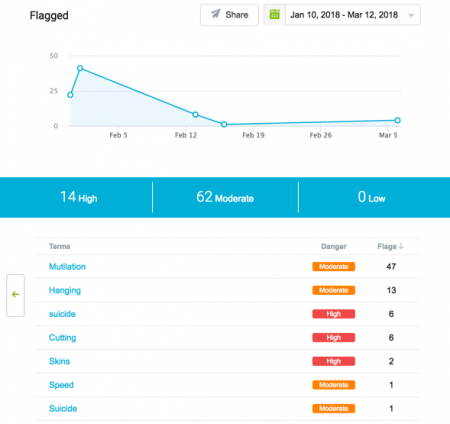
Task: Open the Hanging term link
Action: 65,290
